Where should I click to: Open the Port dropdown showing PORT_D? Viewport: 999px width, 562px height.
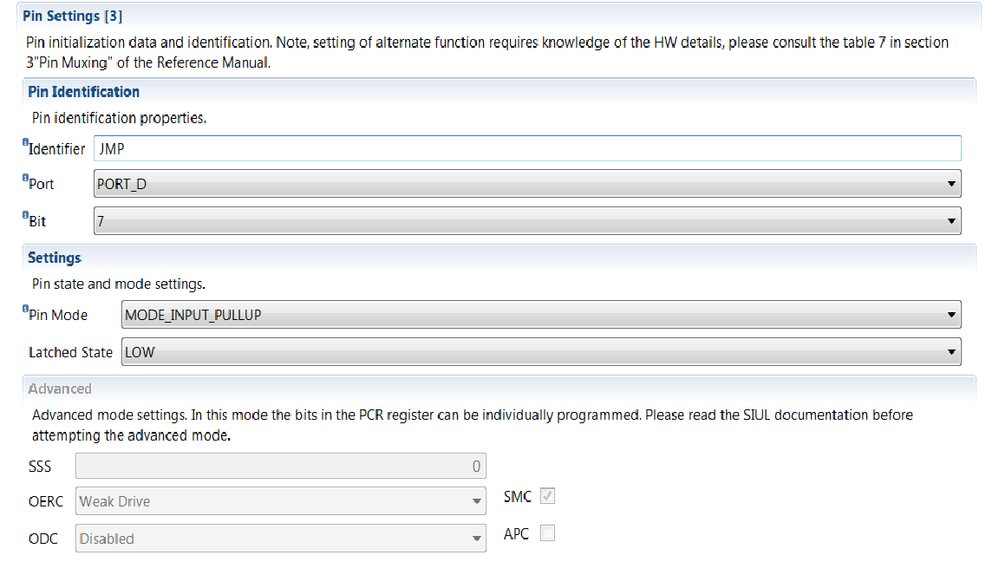click(x=527, y=184)
